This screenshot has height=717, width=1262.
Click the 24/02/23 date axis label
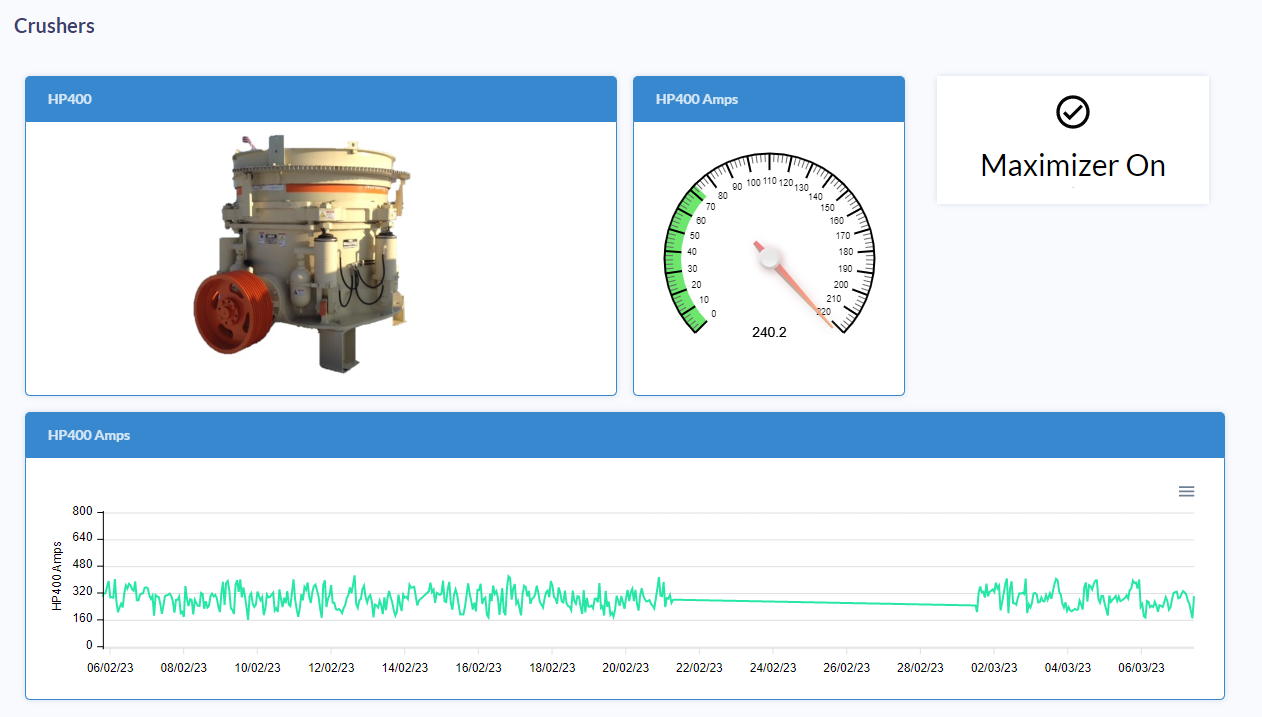point(772,667)
